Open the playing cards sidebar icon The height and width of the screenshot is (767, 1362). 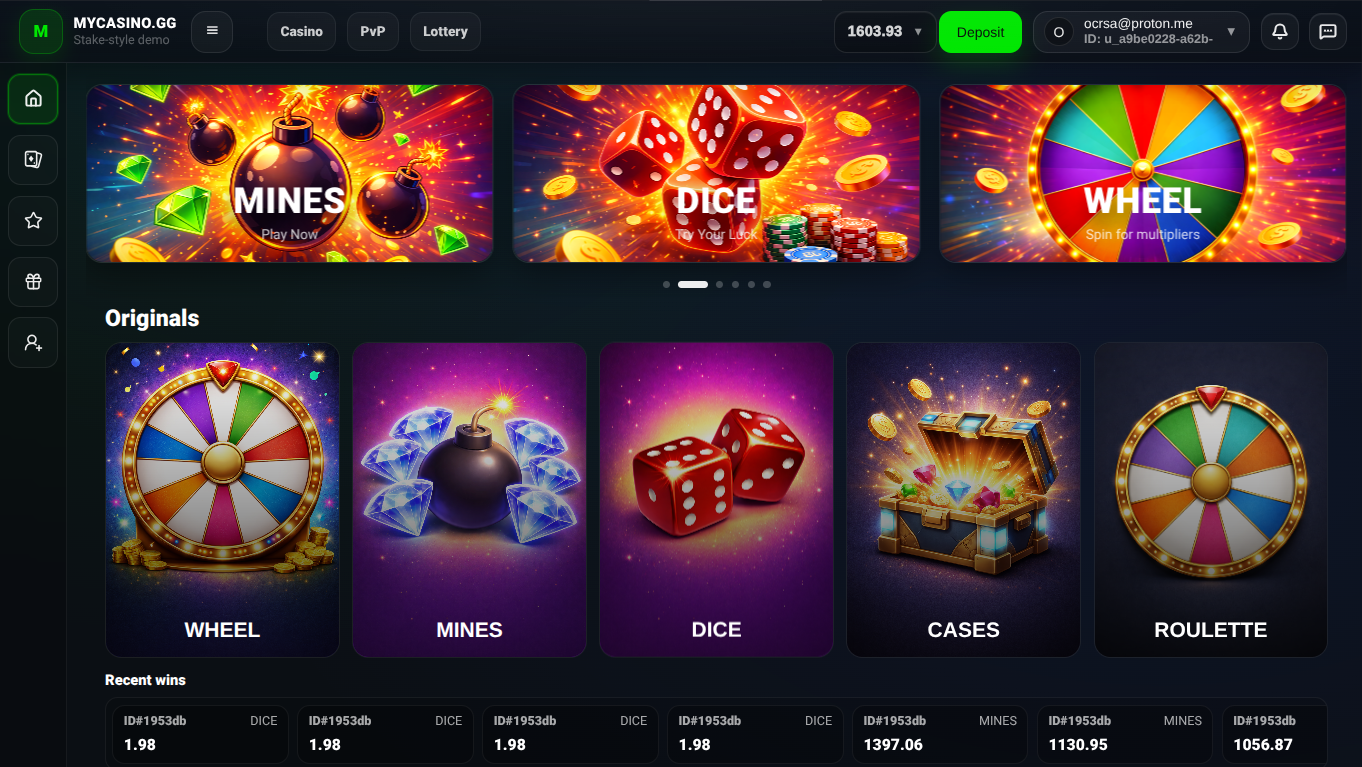(33, 160)
